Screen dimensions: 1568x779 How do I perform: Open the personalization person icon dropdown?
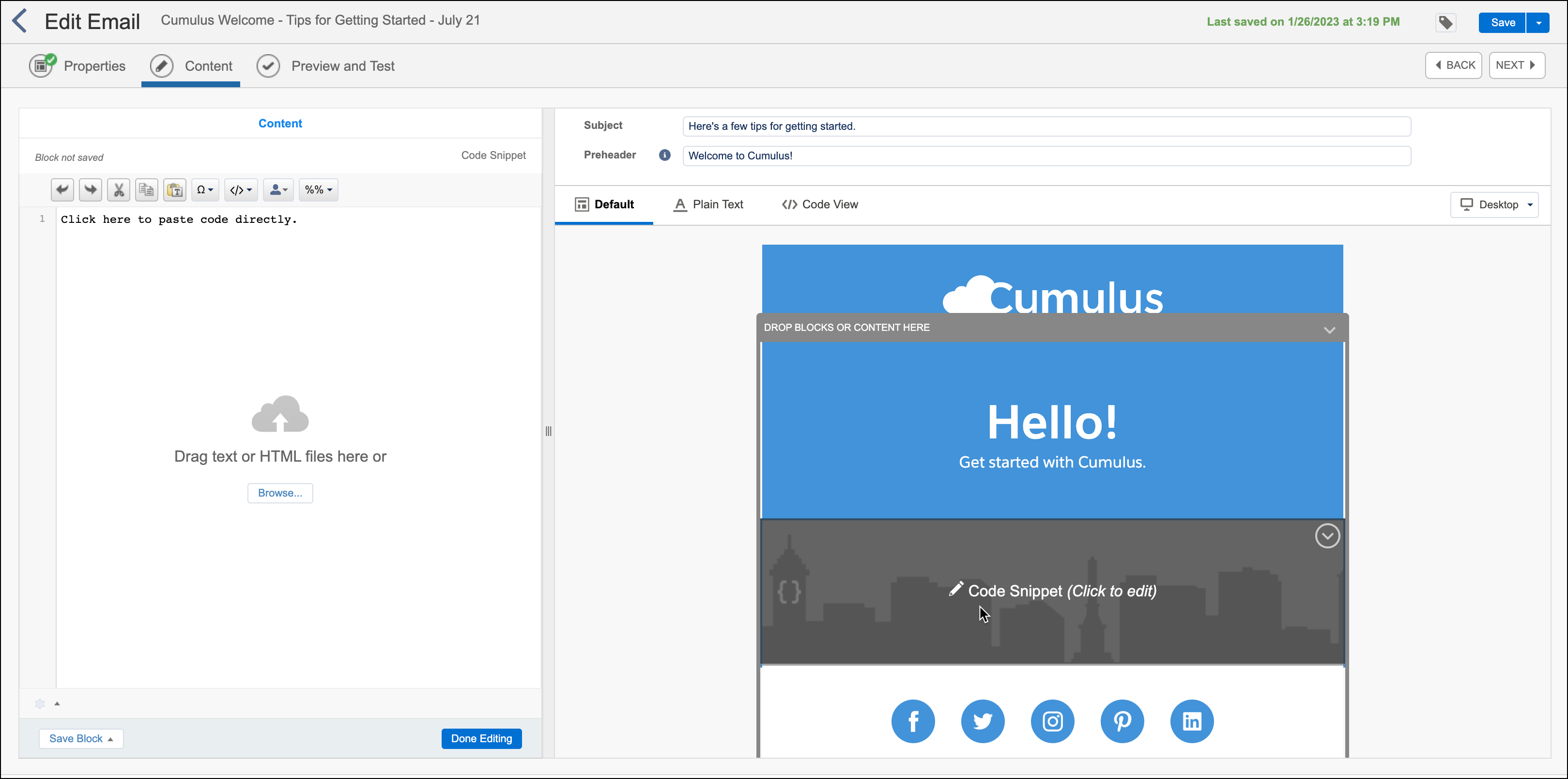coord(279,190)
